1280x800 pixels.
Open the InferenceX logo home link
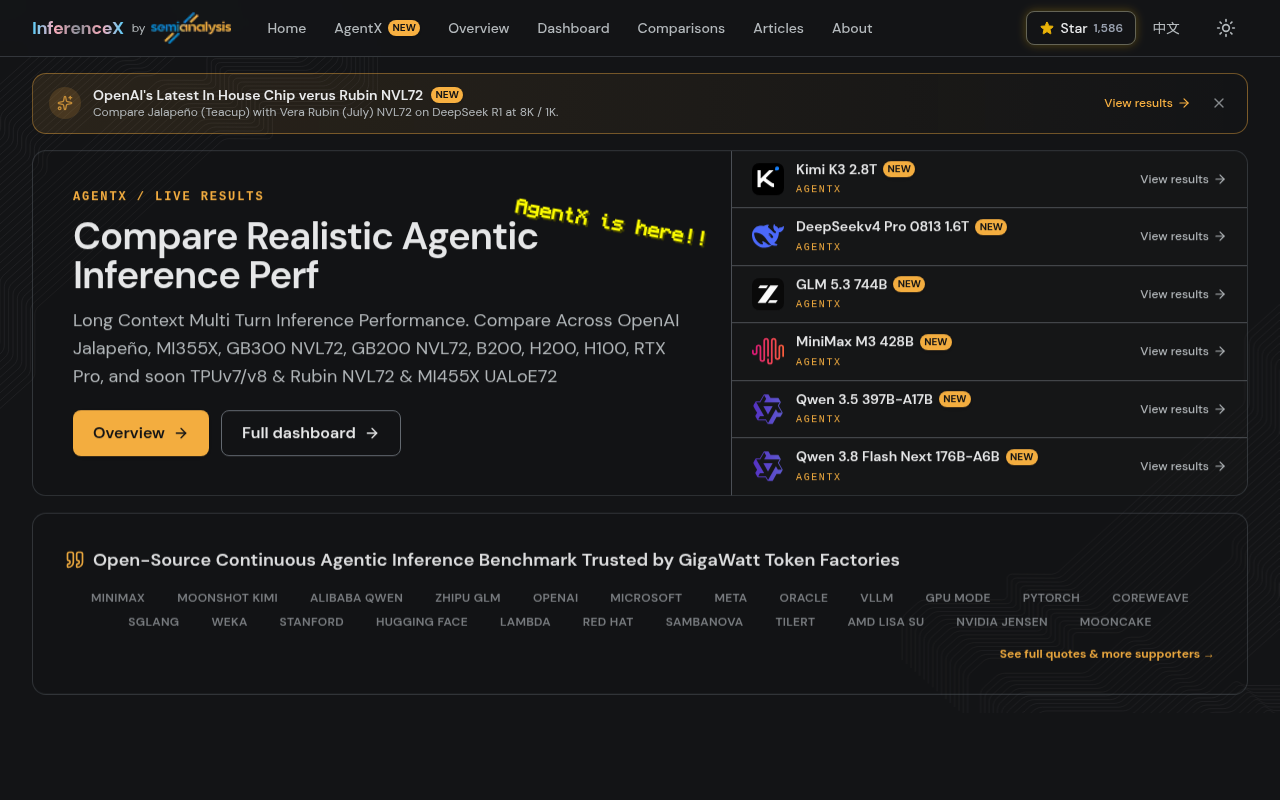click(x=78, y=28)
